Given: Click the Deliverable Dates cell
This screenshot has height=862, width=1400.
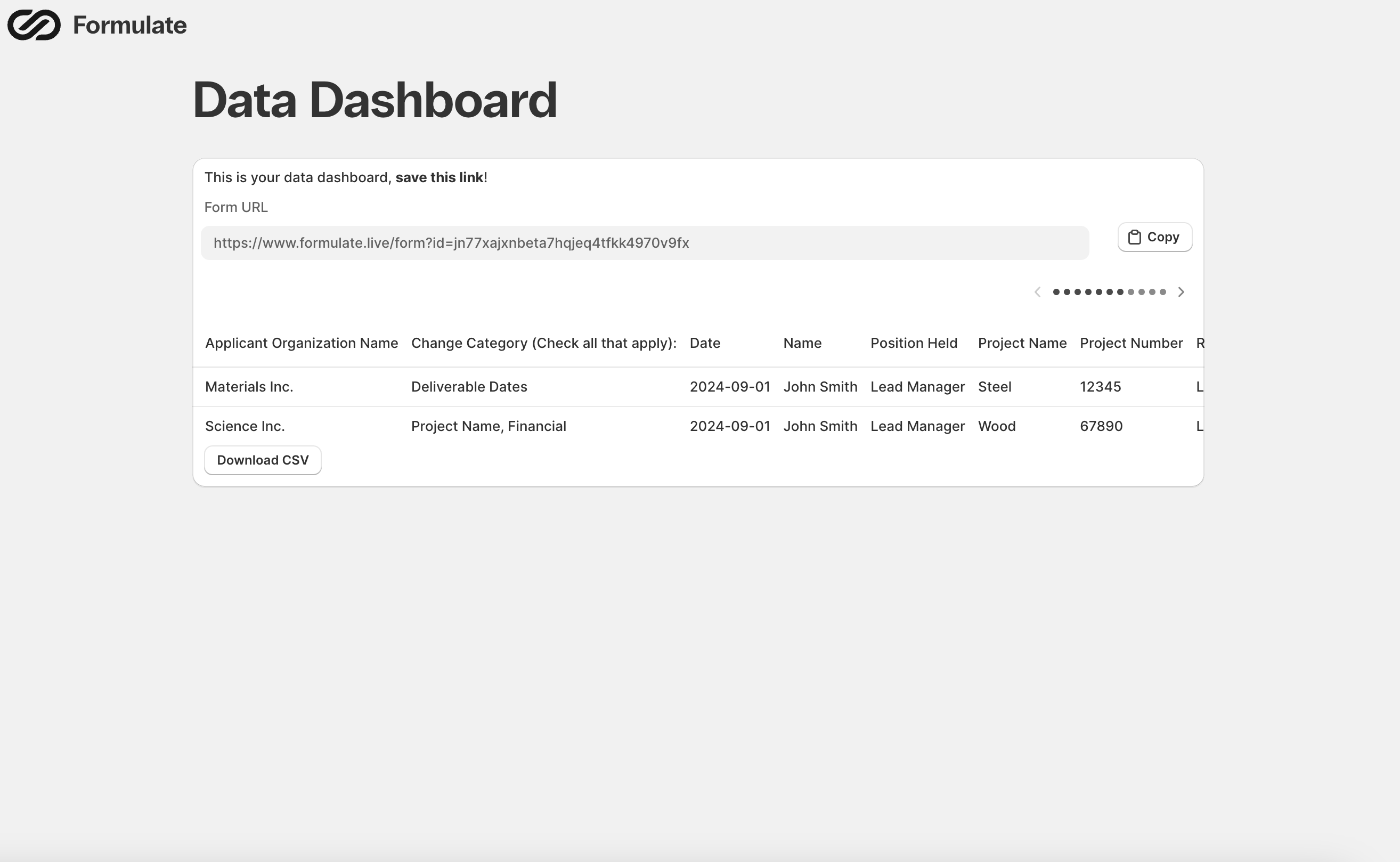Looking at the screenshot, I should [469, 387].
